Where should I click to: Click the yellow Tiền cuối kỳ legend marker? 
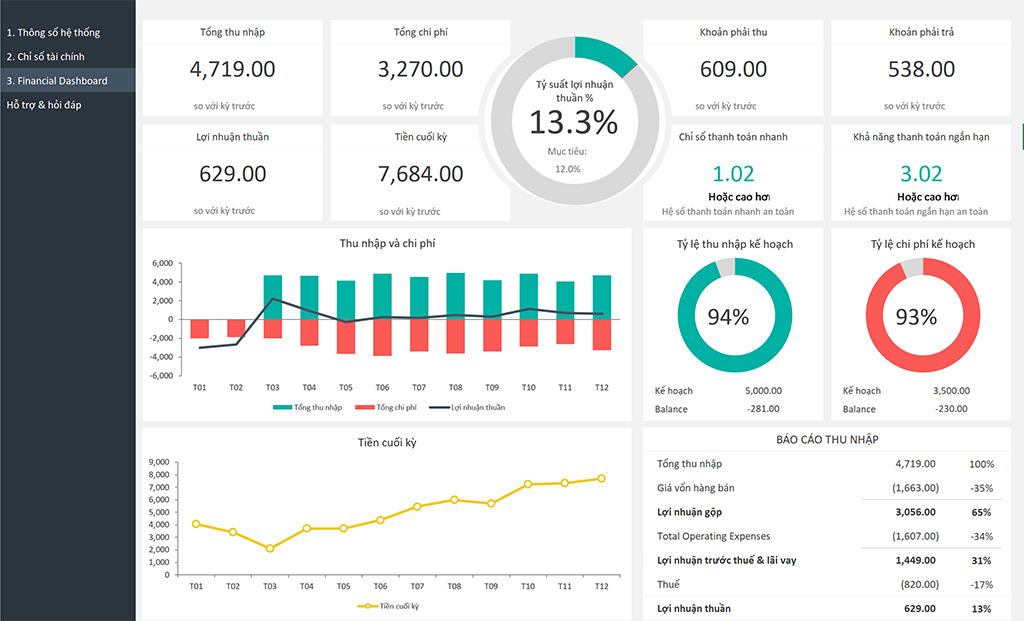(x=368, y=606)
